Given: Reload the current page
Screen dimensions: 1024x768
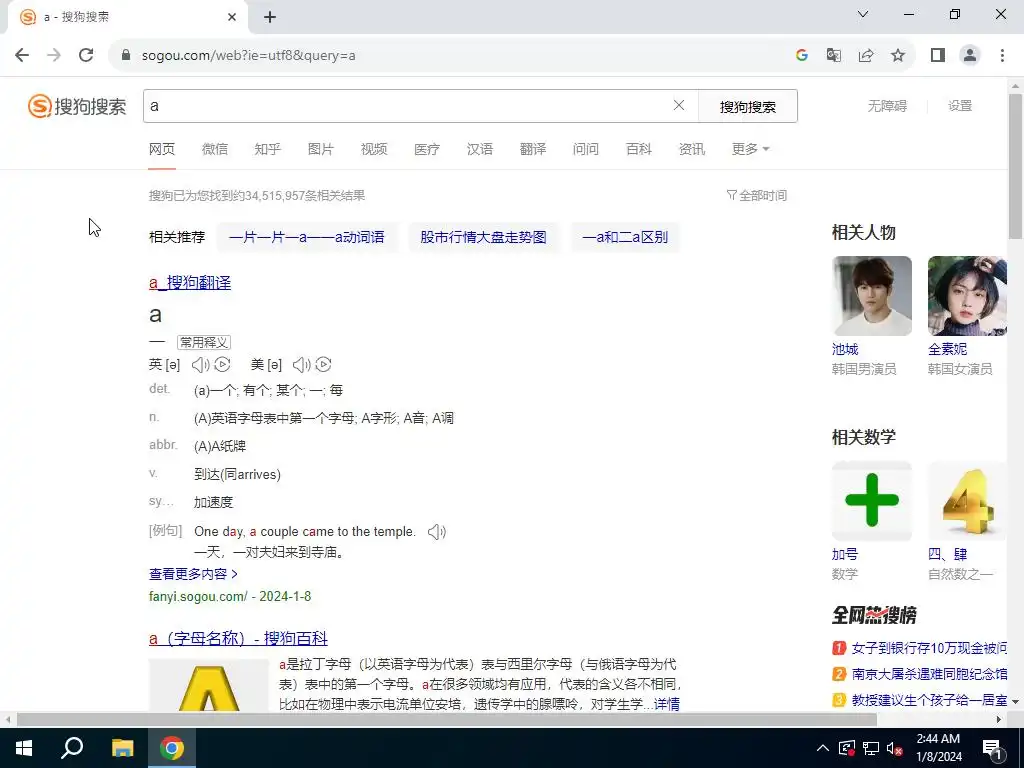Looking at the screenshot, I should (86, 55).
